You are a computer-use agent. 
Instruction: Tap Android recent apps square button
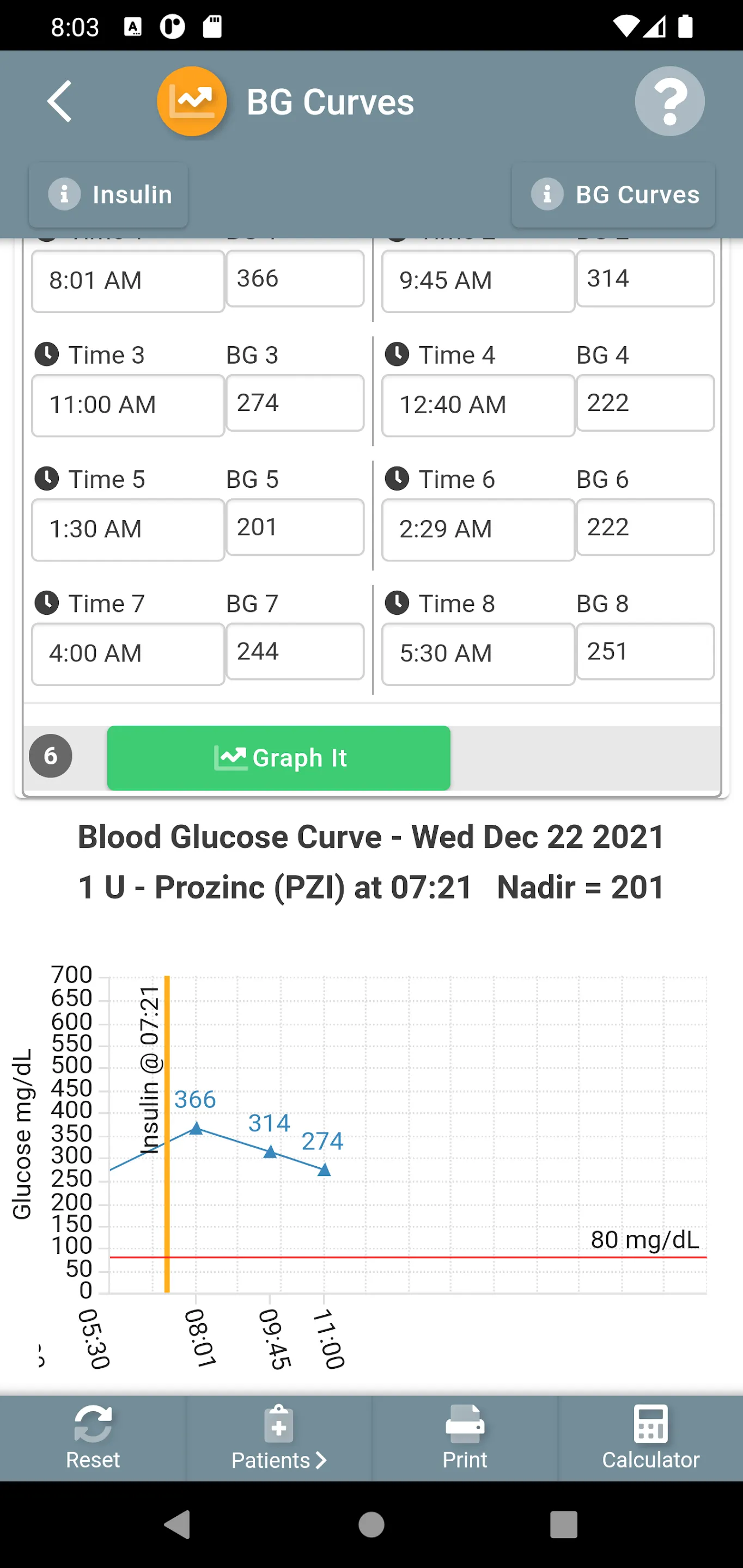click(x=563, y=1524)
